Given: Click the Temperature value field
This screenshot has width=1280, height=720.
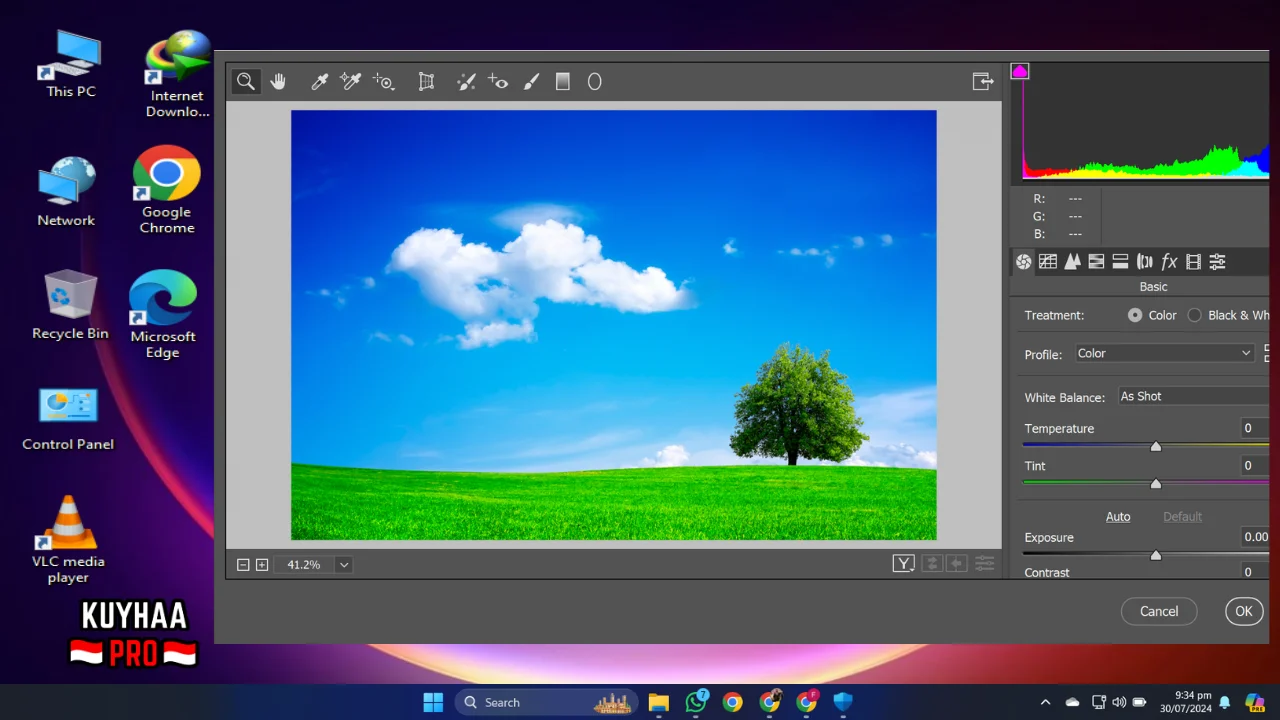Looking at the screenshot, I should click(1254, 428).
